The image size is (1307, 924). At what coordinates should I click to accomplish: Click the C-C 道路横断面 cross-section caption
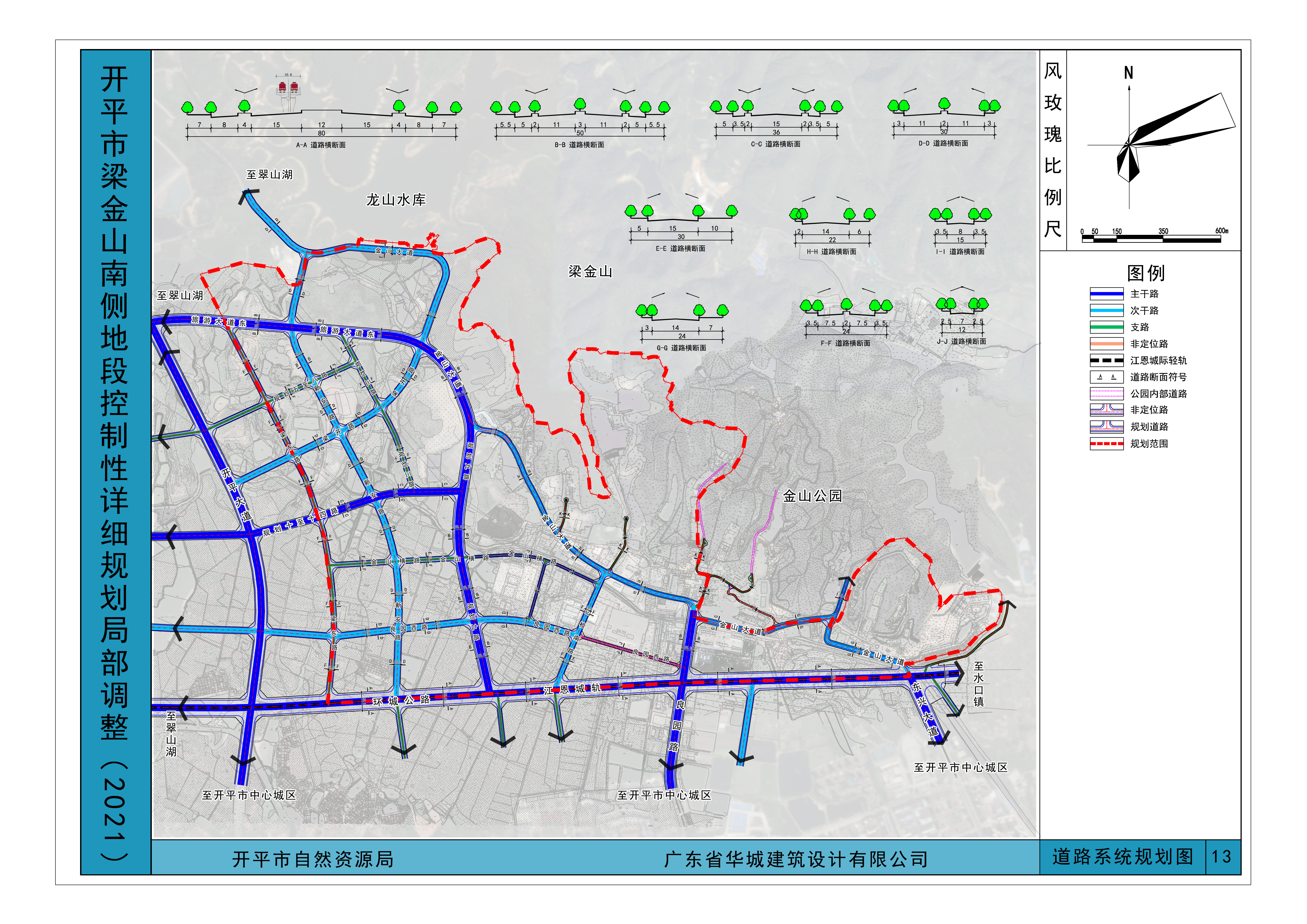[x=775, y=144]
